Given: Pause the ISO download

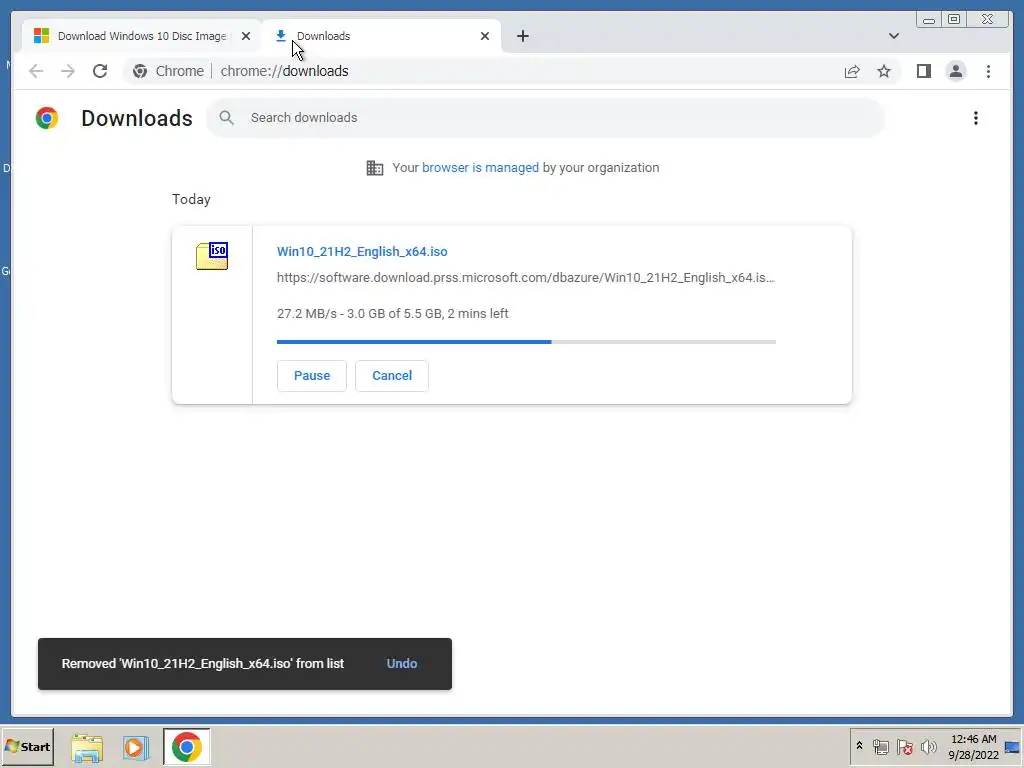Looking at the screenshot, I should tap(312, 376).
